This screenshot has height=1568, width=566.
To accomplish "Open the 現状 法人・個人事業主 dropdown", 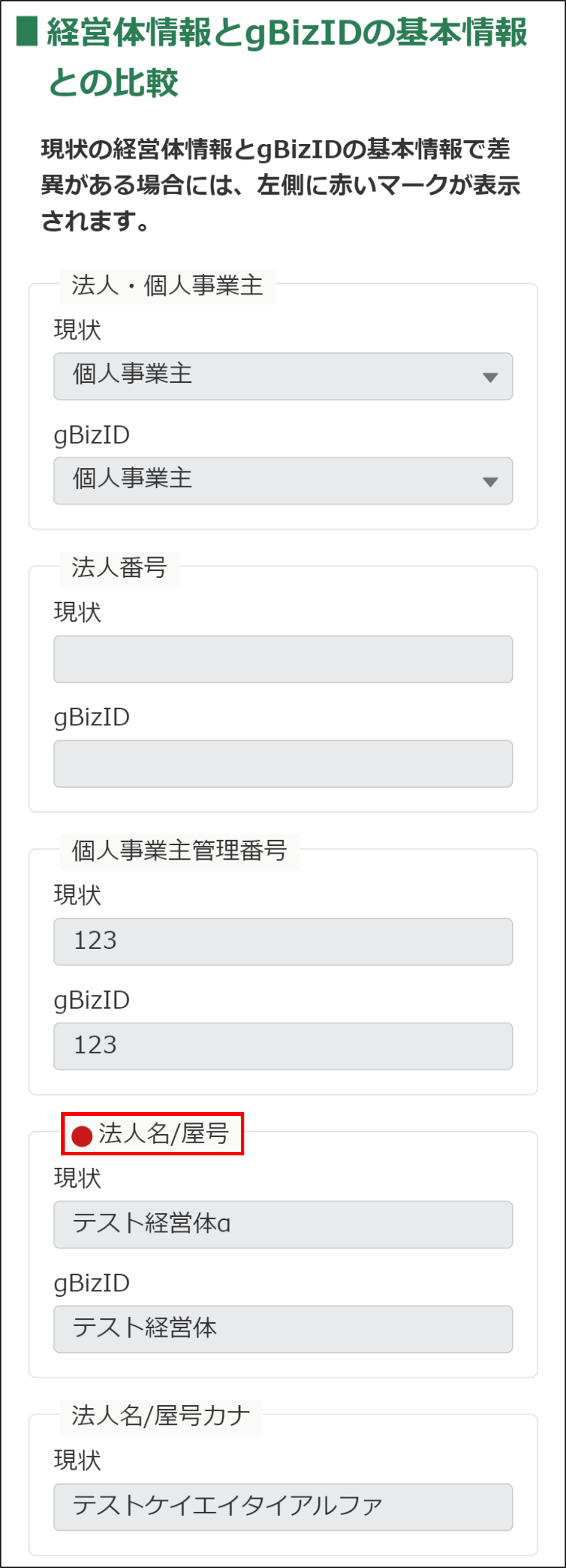I will (x=283, y=376).
